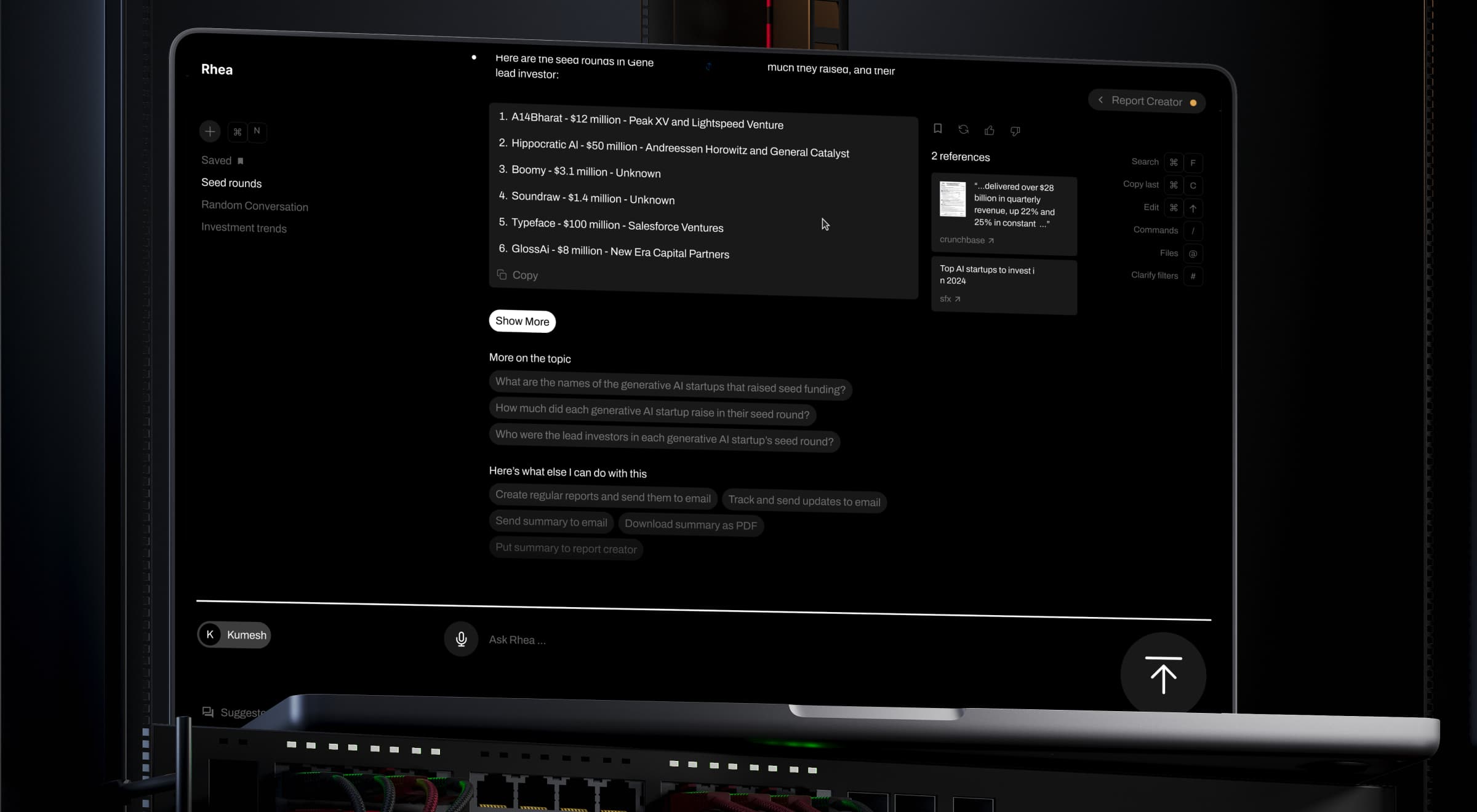Choose Track and send updates to email
The width and height of the screenshot is (1477, 812).
tap(804, 501)
